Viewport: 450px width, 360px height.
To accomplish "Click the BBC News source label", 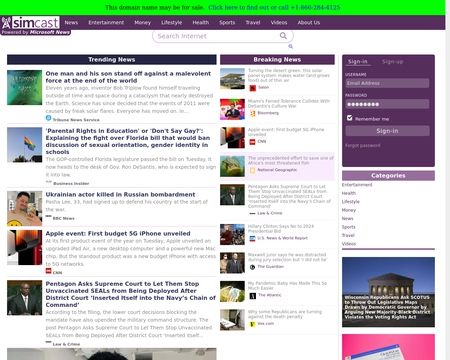I will point(64,218).
